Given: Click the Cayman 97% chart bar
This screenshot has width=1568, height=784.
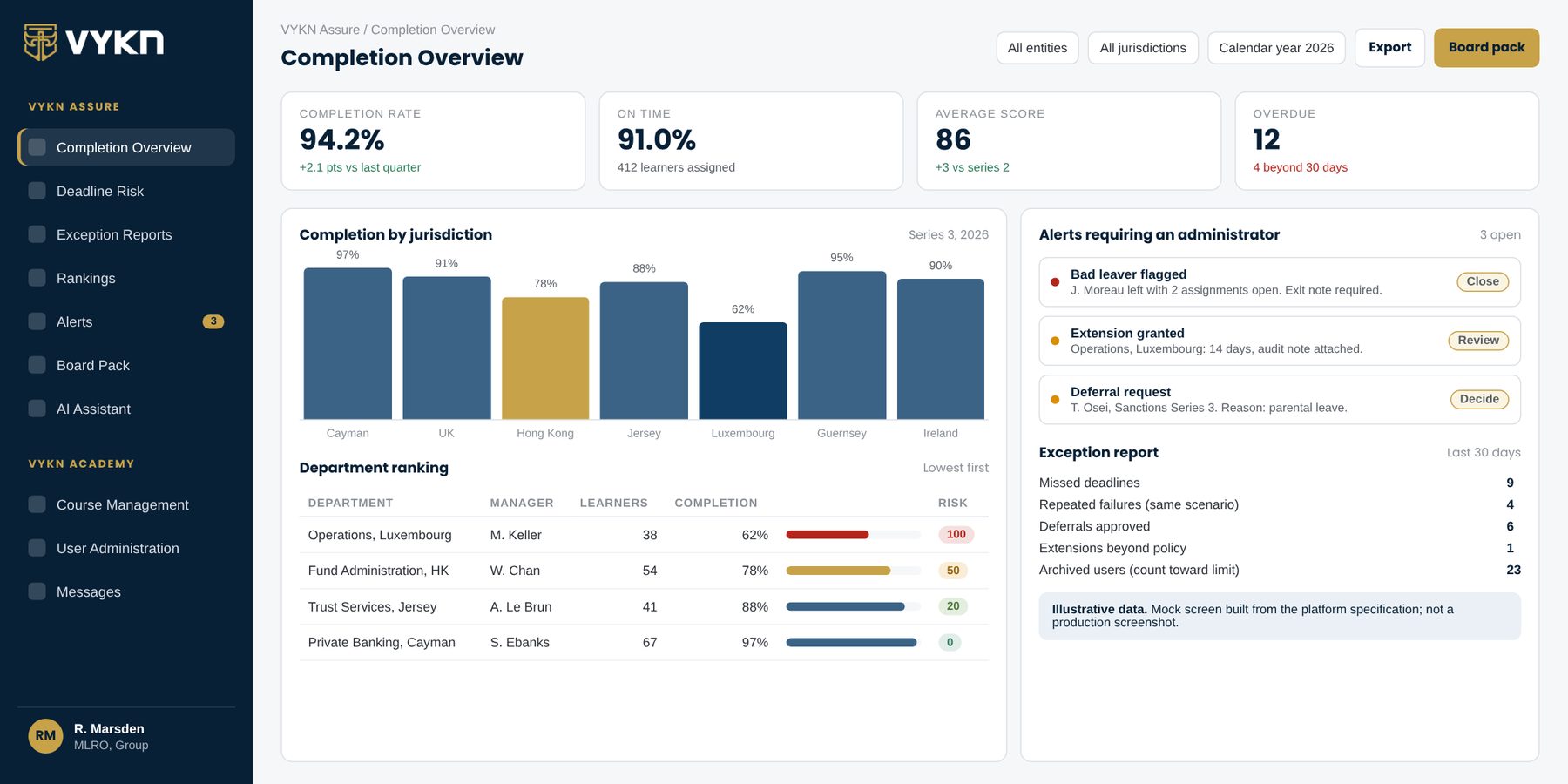Looking at the screenshot, I should pos(348,343).
